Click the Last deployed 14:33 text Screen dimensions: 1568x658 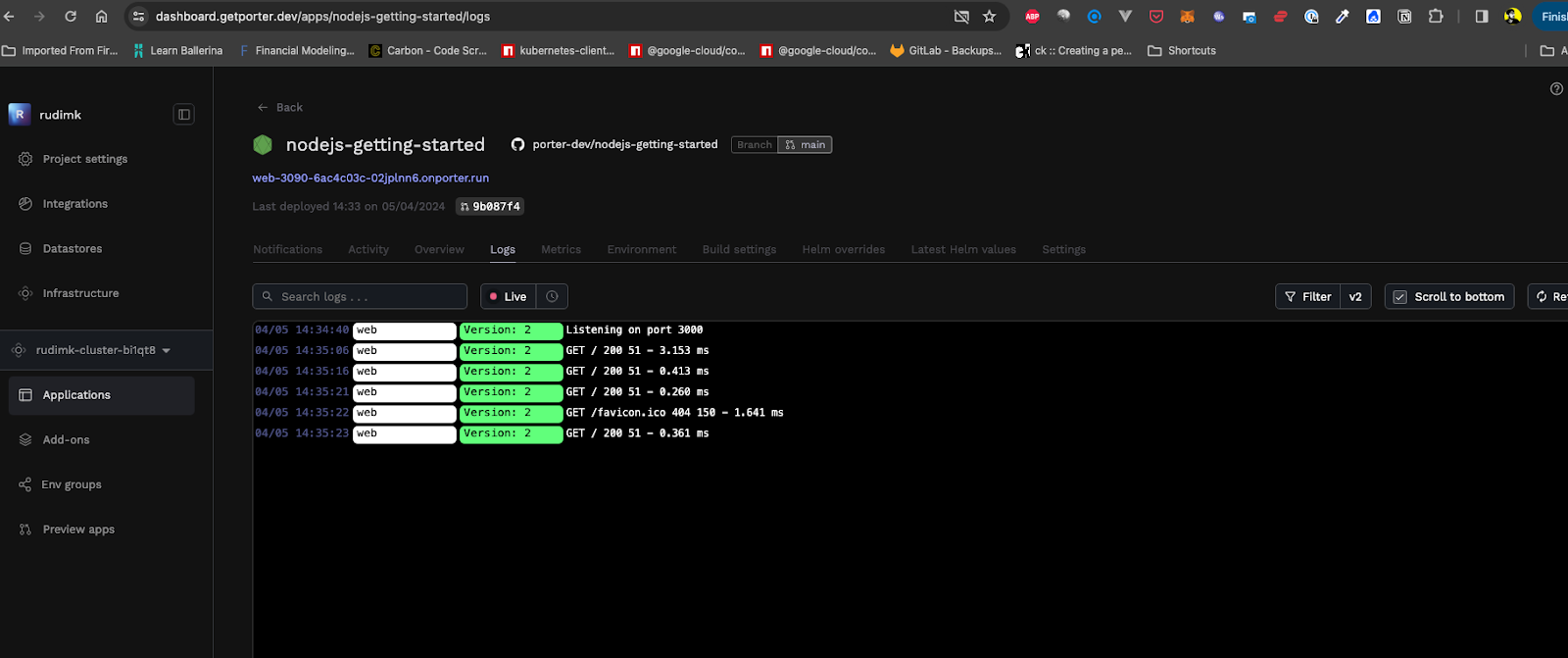coord(348,207)
